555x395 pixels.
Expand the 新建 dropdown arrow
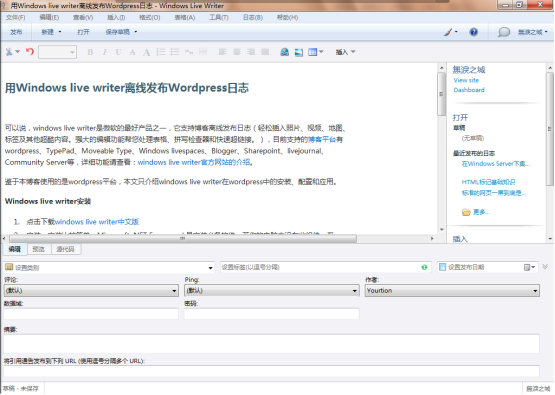(60, 32)
